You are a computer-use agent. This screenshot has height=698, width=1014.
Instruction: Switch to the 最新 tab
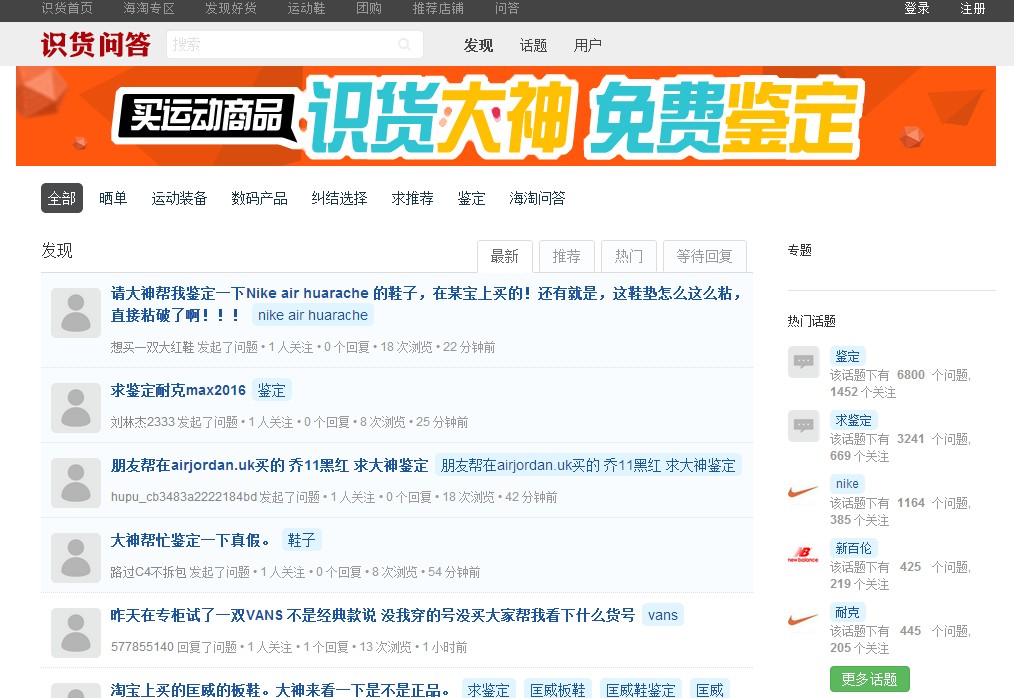point(504,257)
